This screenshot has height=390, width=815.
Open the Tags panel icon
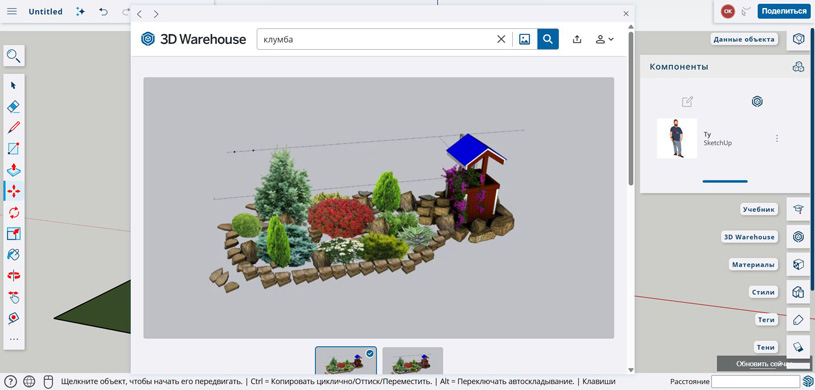click(798, 320)
